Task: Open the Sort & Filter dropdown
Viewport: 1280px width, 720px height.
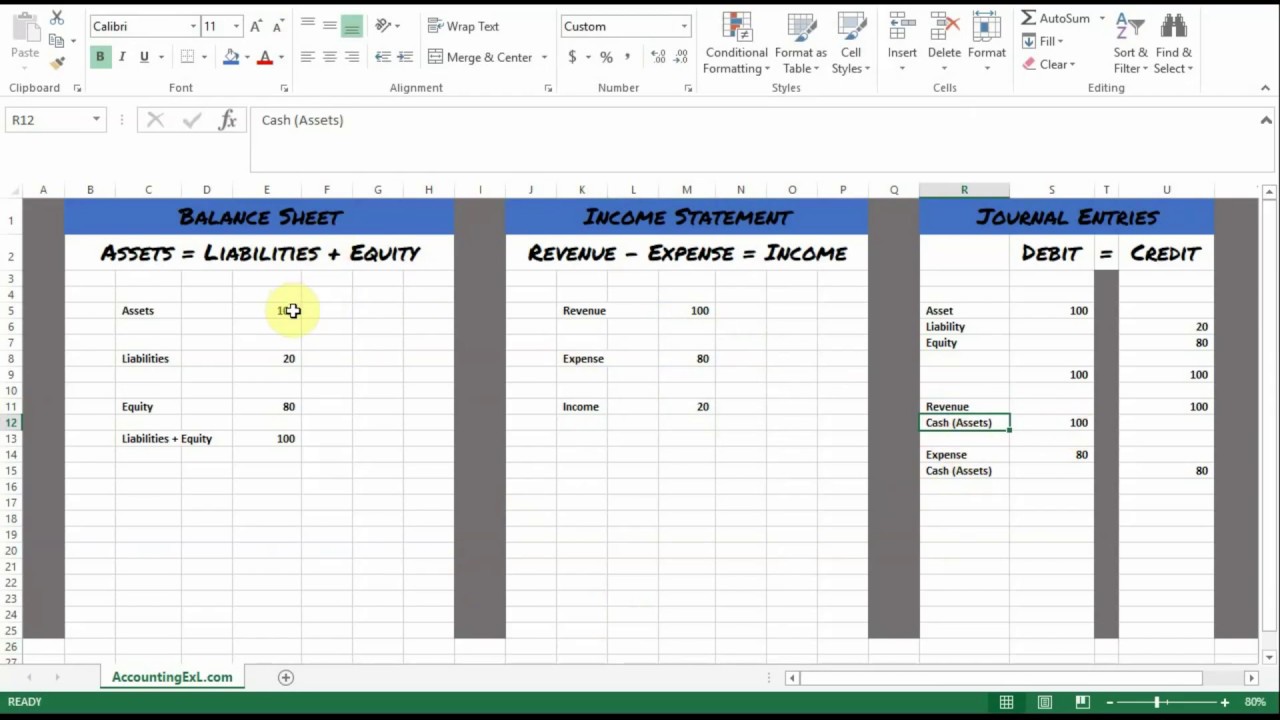Action: (x=1130, y=43)
